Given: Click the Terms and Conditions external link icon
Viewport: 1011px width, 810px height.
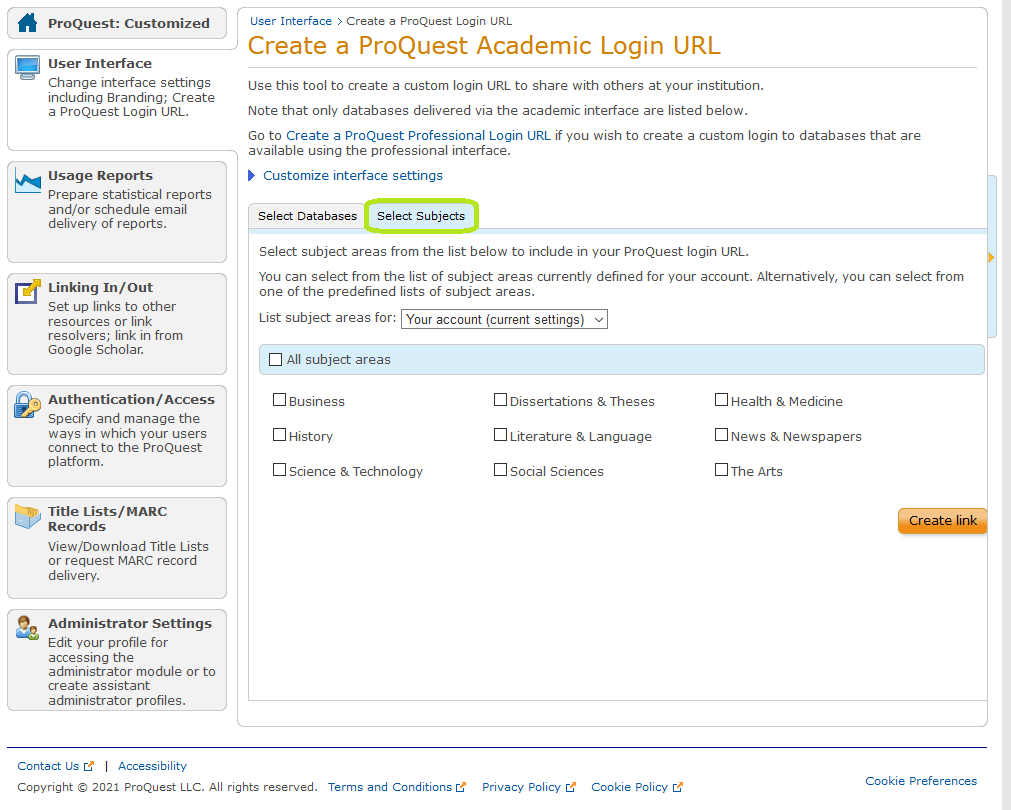Looking at the screenshot, I should tap(461, 787).
